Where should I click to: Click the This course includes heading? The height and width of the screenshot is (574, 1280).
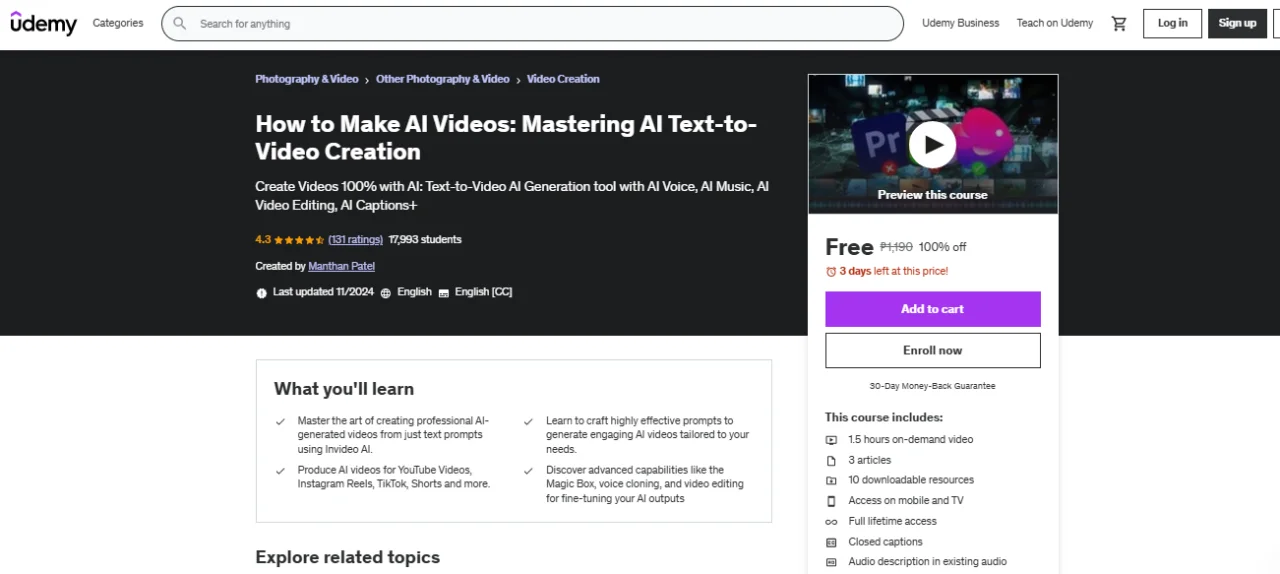tap(884, 417)
